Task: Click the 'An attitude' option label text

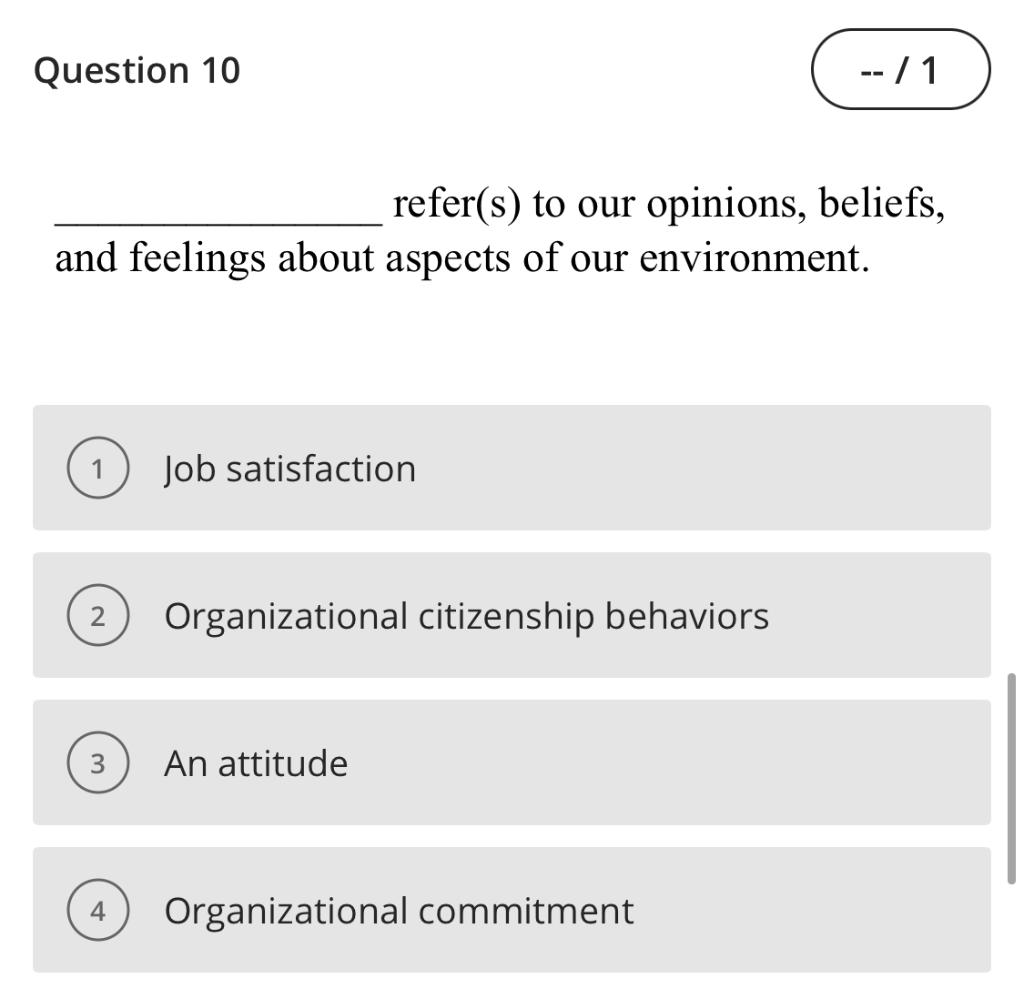Action: [256, 763]
